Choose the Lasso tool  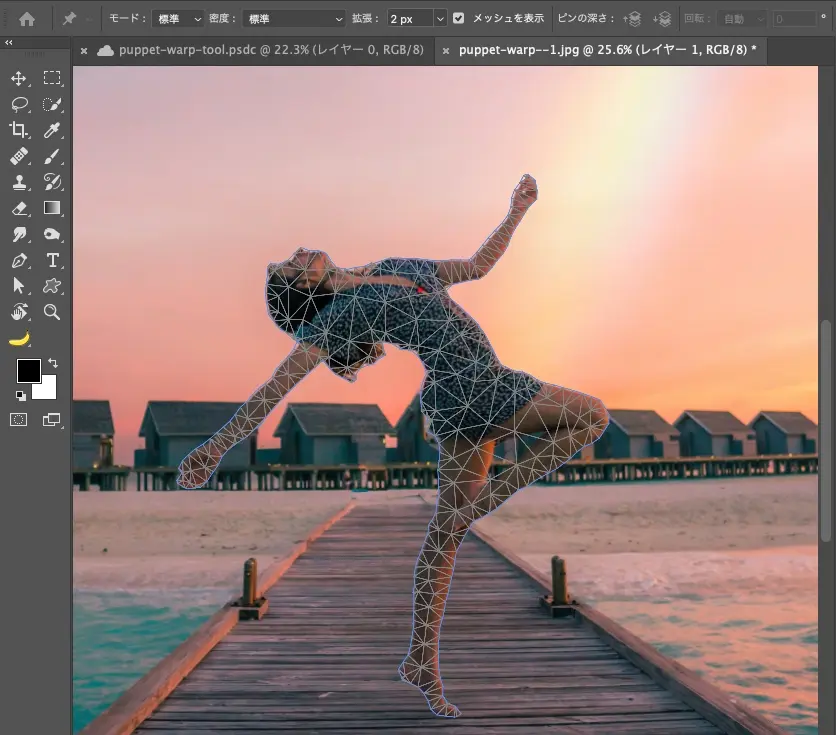[x=19, y=104]
